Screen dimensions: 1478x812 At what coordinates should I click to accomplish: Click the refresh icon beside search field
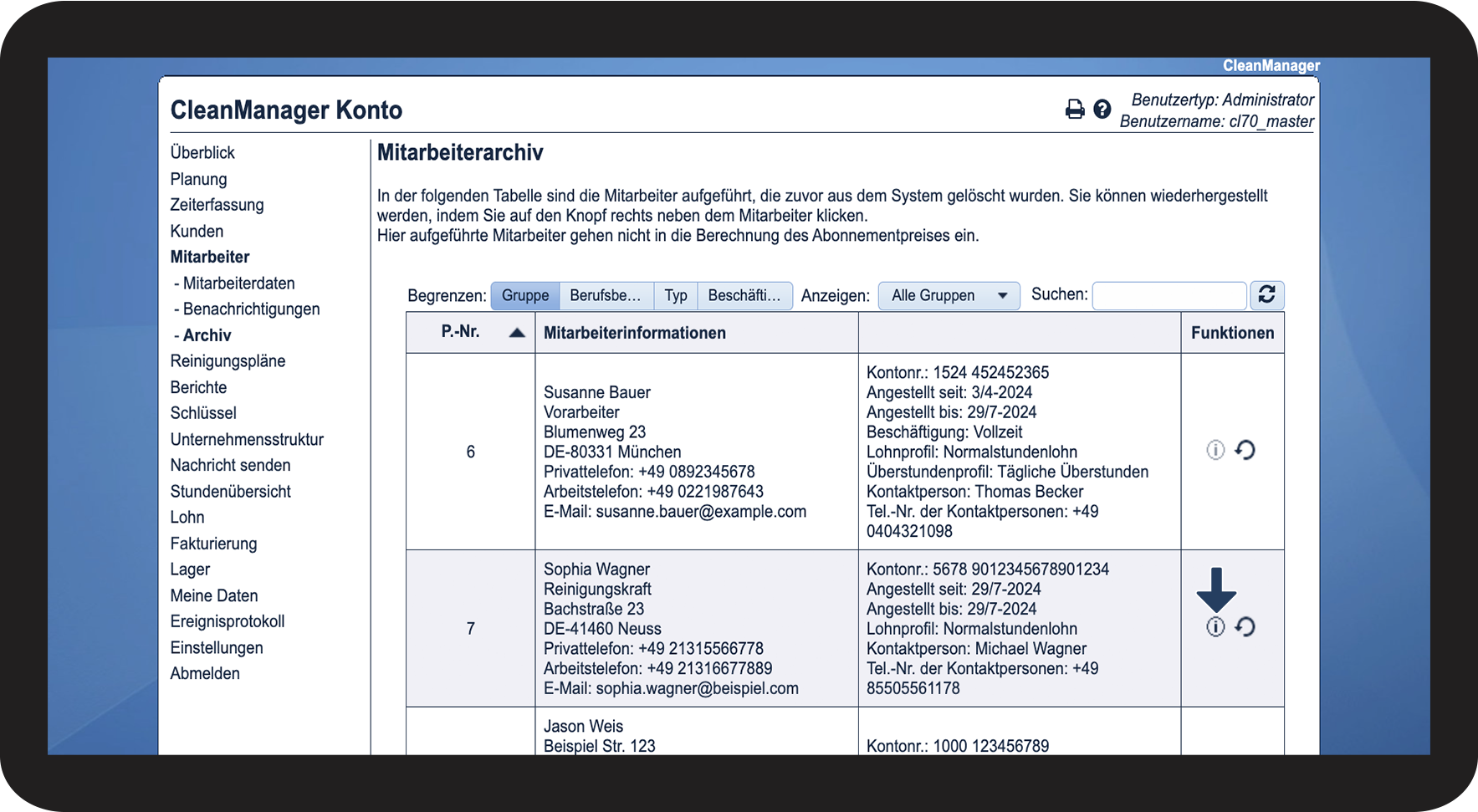click(x=1266, y=295)
